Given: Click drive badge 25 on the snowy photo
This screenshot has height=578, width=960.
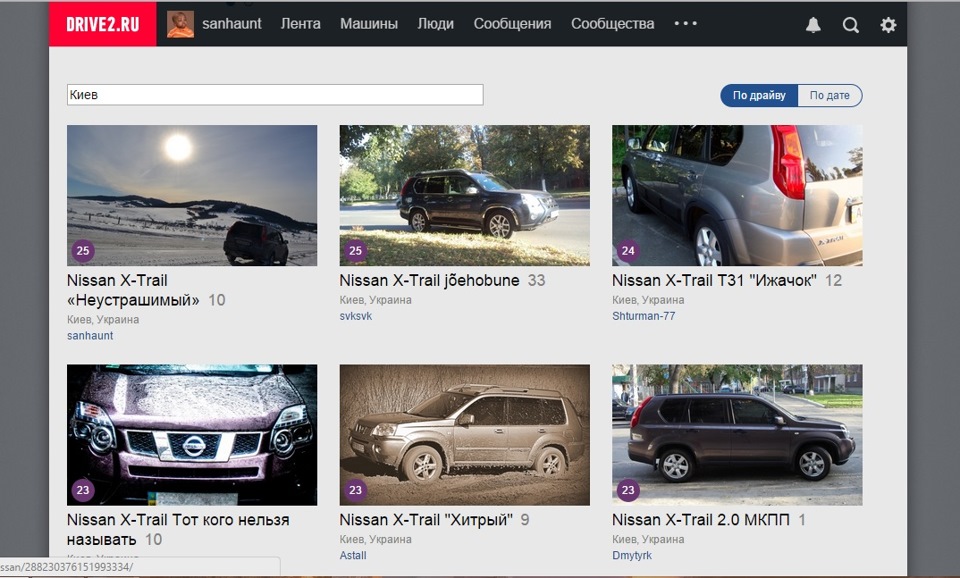Looking at the screenshot, I should click(x=83, y=250).
